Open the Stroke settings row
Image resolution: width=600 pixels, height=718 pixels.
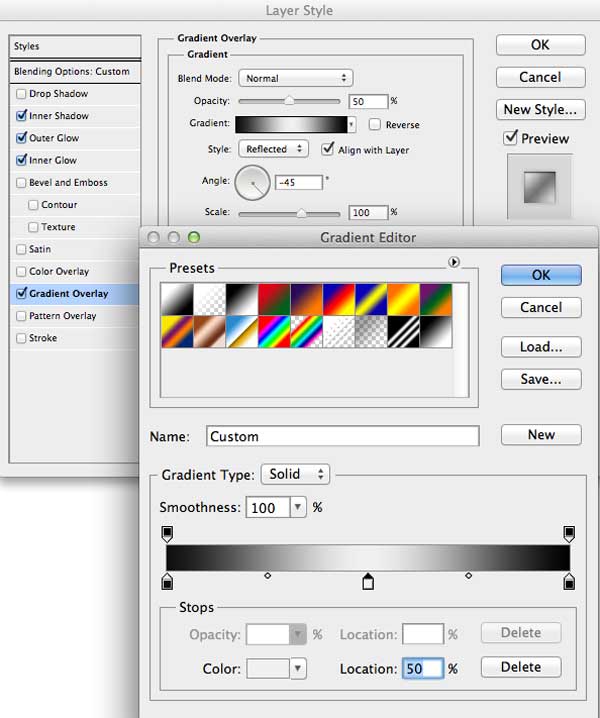(75, 338)
